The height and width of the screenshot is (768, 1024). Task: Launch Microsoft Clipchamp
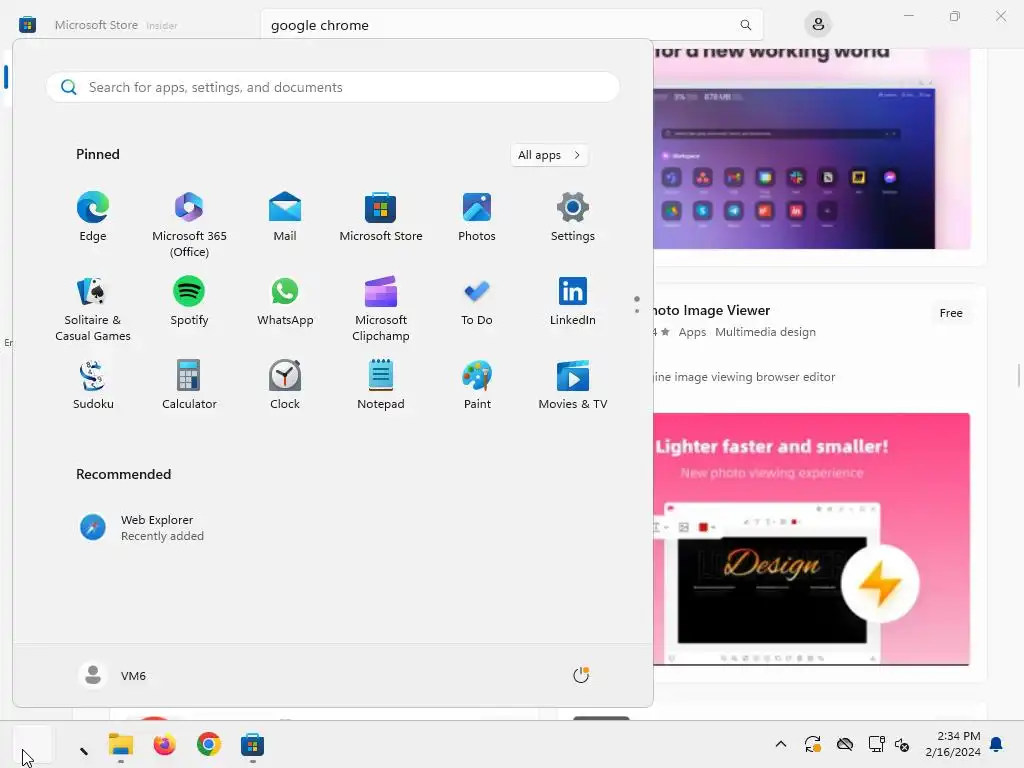pyautogui.click(x=381, y=308)
